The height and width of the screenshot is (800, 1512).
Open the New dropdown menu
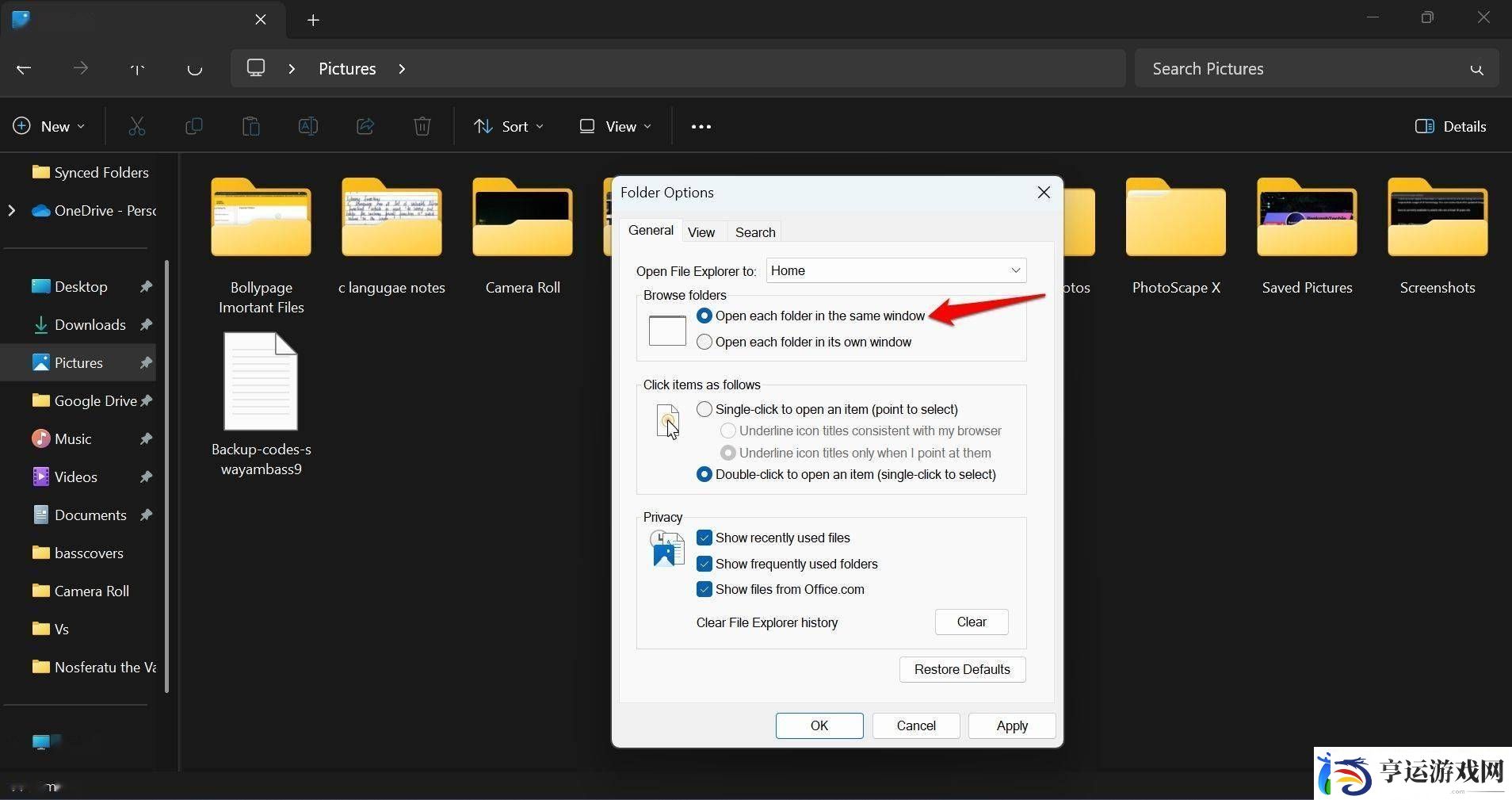pyautogui.click(x=48, y=126)
